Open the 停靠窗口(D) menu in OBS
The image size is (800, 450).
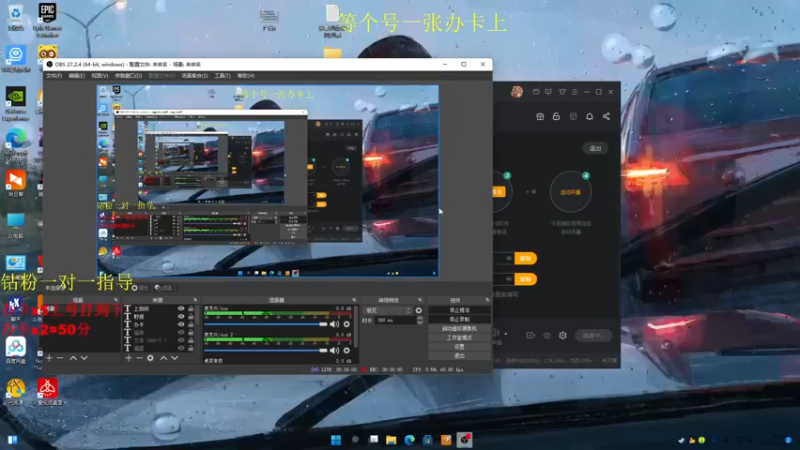click(x=128, y=76)
